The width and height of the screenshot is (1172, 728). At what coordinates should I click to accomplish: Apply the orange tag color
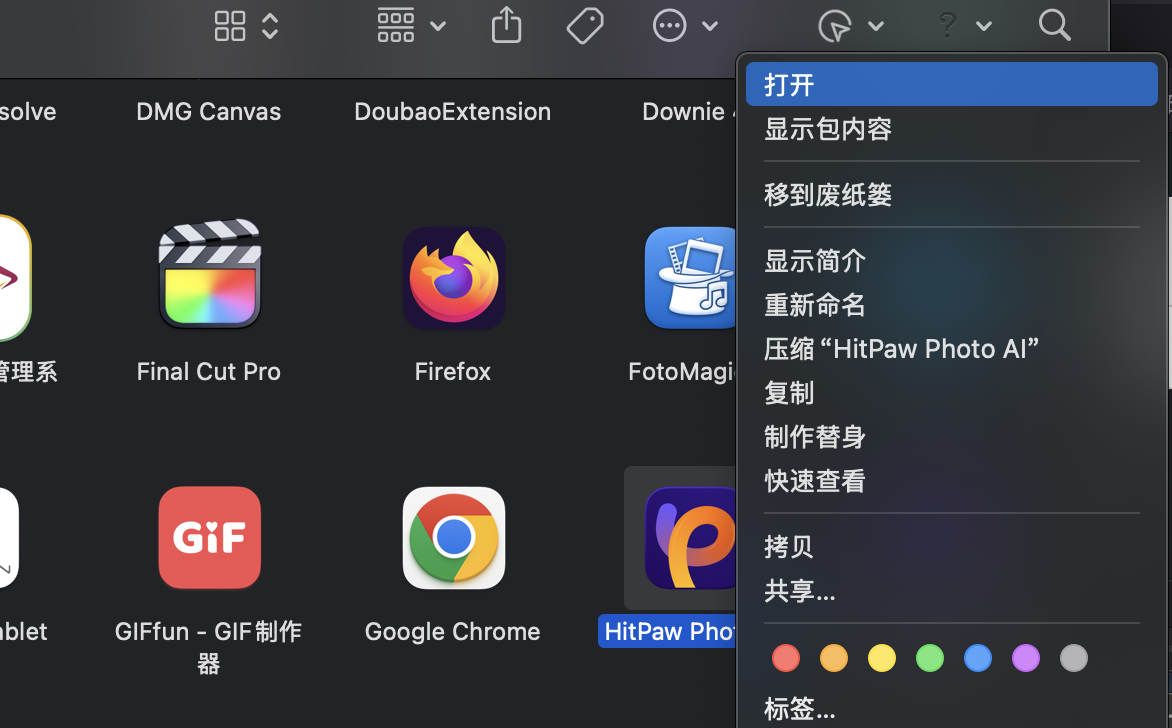833,658
